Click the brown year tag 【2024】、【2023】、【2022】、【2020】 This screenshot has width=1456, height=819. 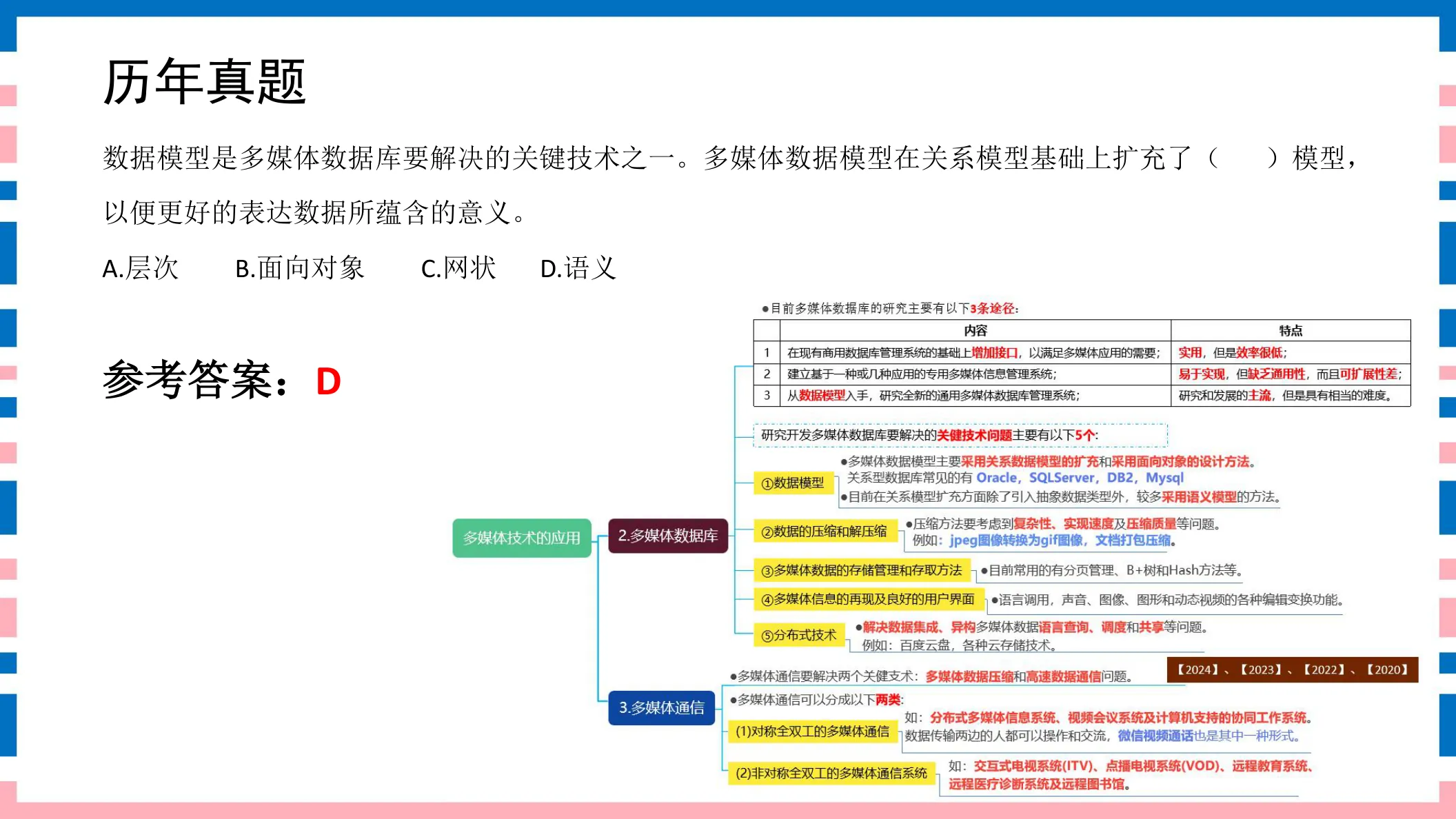point(1293,670)
